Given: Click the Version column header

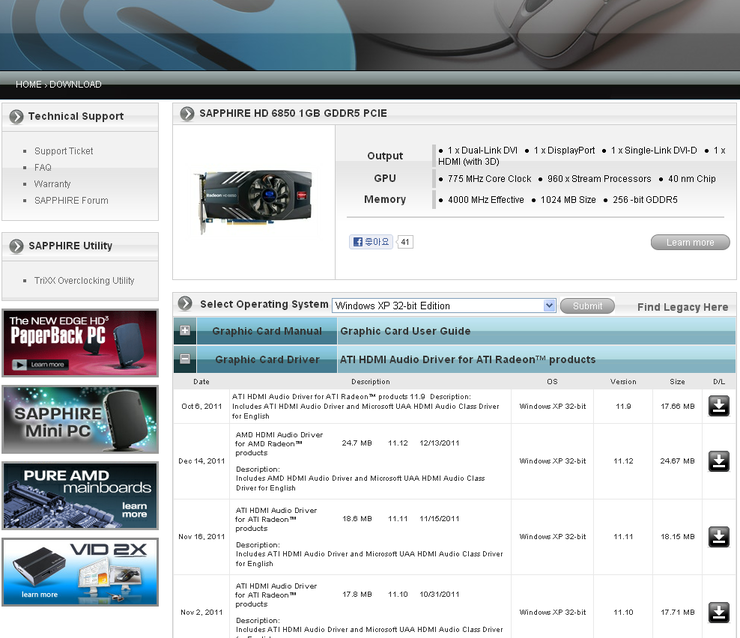Looking at the screenshot, I should pyautogui.click(x=623, y=381).
